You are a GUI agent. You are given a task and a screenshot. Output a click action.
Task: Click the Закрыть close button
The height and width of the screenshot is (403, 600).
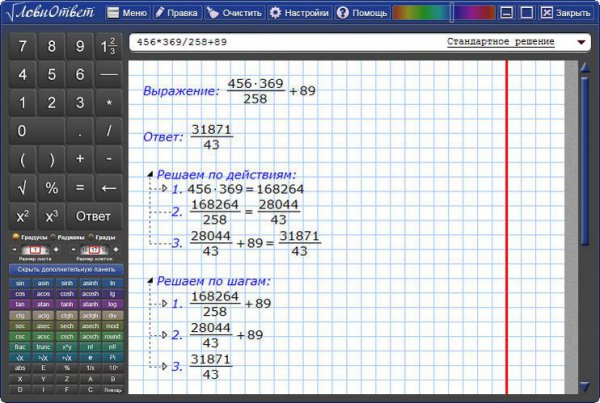click(x=566, y=13)
